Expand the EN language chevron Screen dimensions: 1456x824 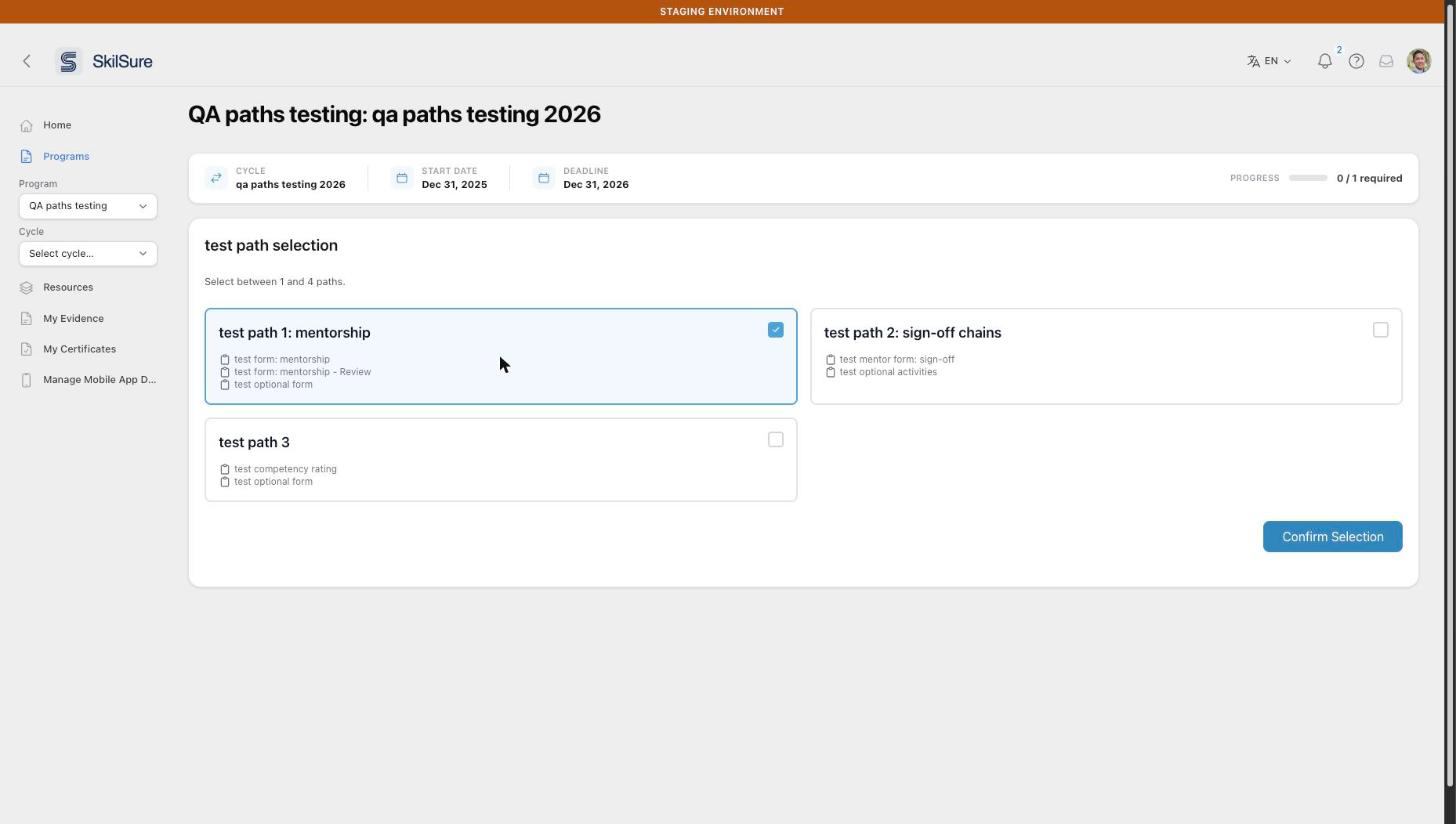pyautogui.click(x=1287, y=61)
